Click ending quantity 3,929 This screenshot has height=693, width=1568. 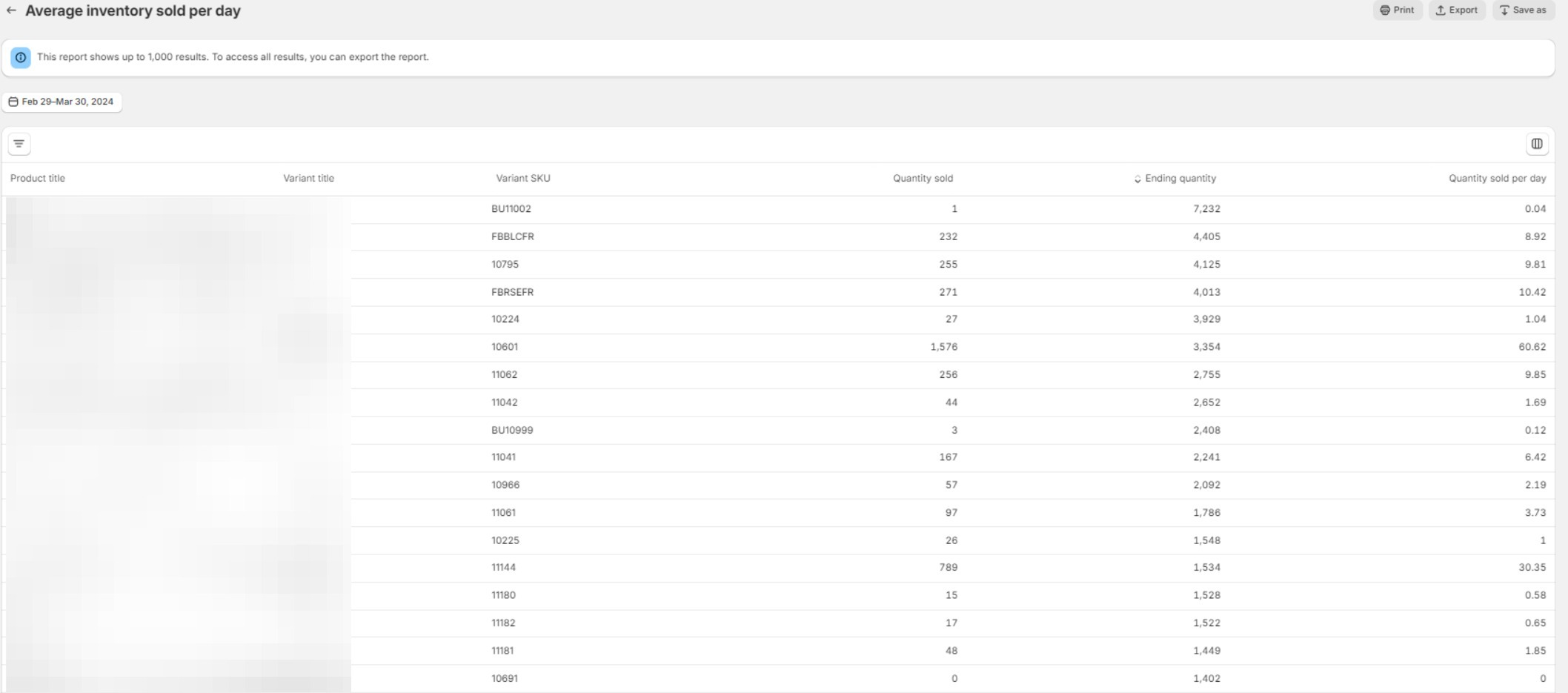tap(1206, 319)
